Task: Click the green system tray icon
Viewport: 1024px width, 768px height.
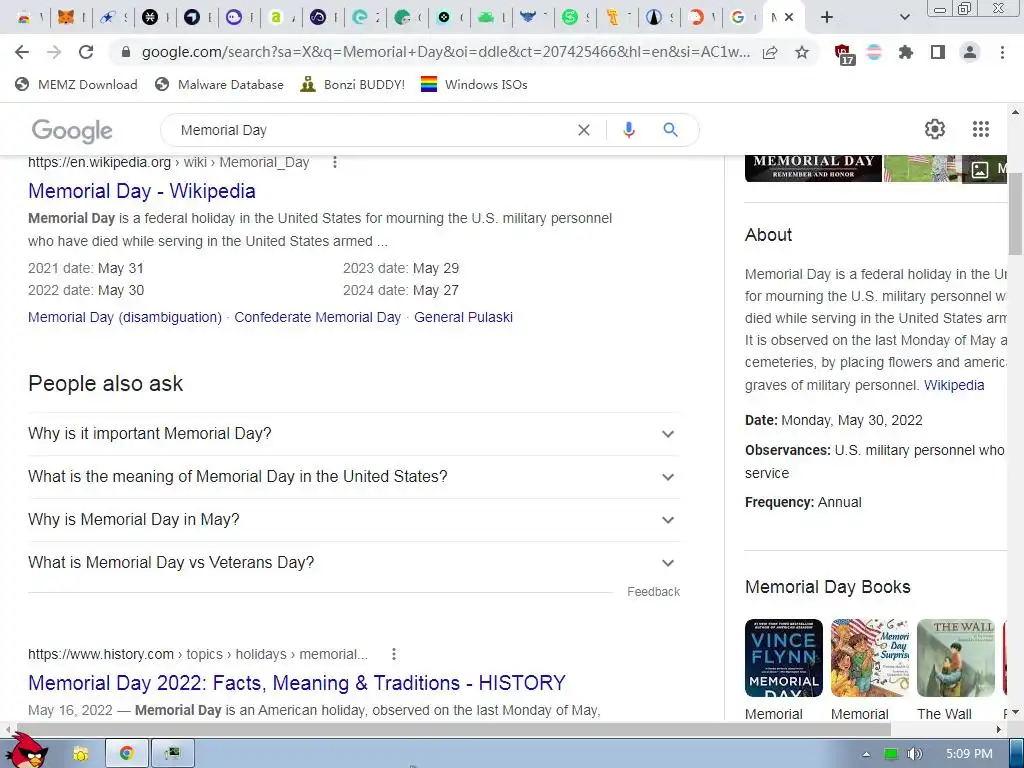Action: pos(891,754)
